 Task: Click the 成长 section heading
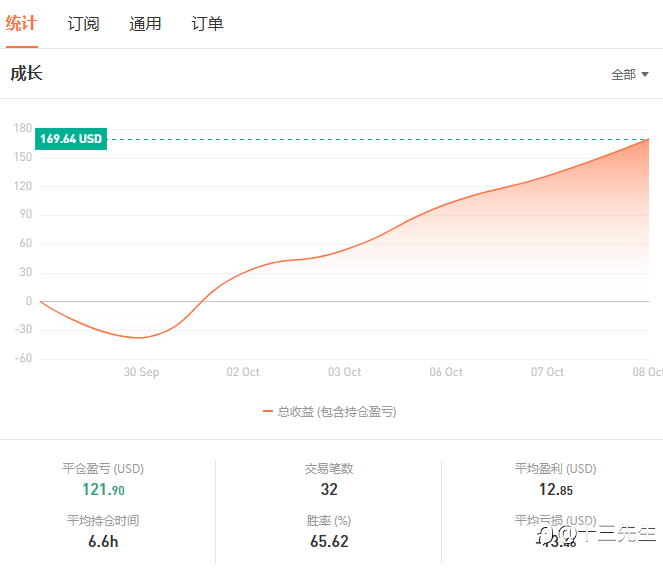click(27, 73)
